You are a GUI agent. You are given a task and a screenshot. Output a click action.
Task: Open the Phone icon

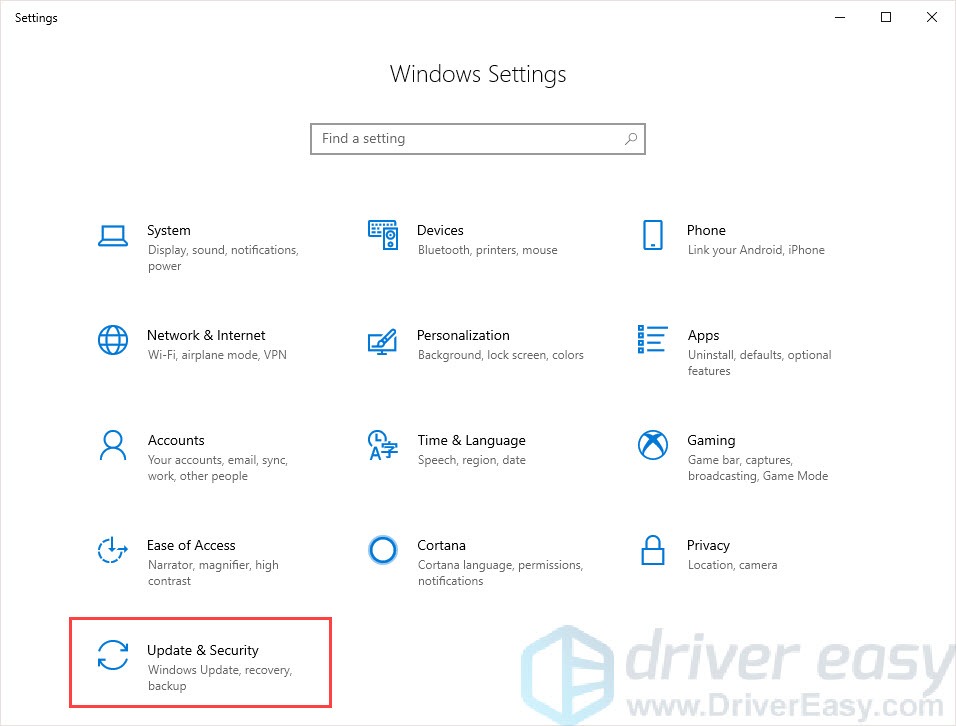pos(652,235)
